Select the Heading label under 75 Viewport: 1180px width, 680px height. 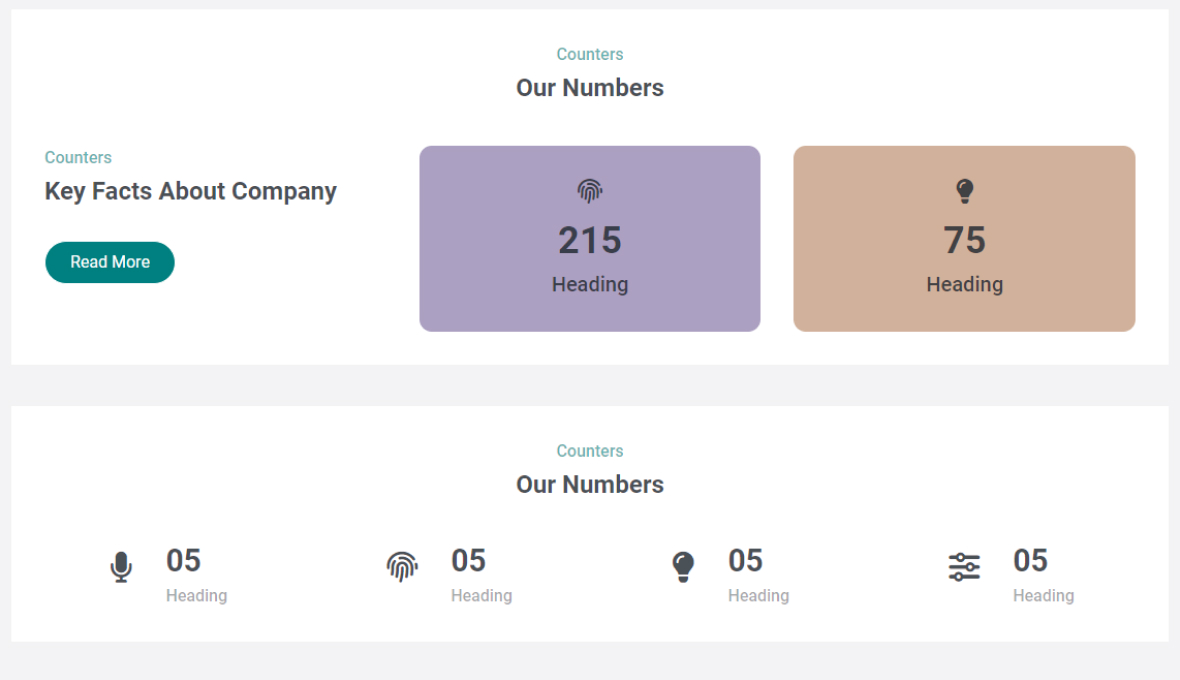click(964, 284)
